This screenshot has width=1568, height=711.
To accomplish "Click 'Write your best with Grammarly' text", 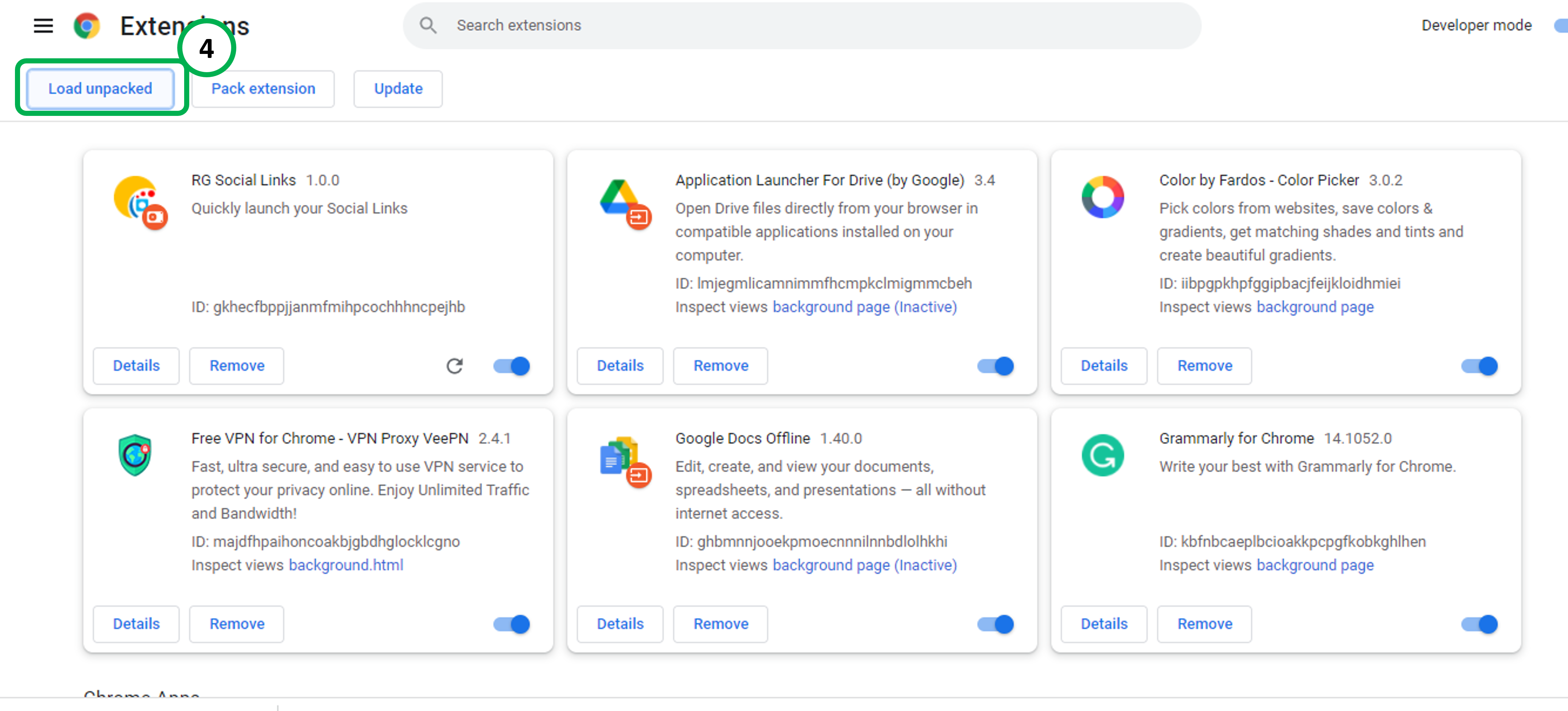I will 1307,466.
